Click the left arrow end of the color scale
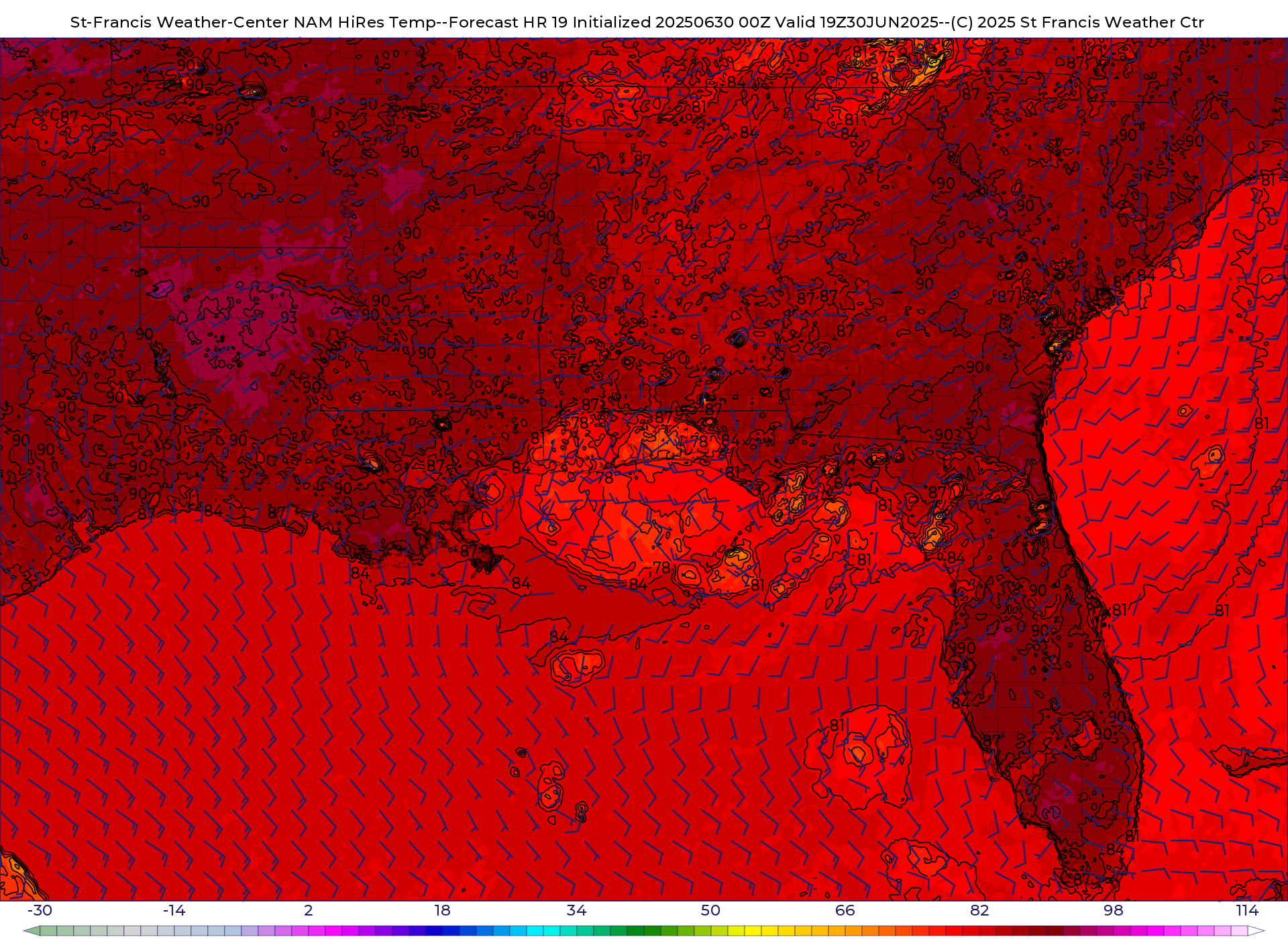The width and height of the screenshot is (1288, 939). pos(32,931)
